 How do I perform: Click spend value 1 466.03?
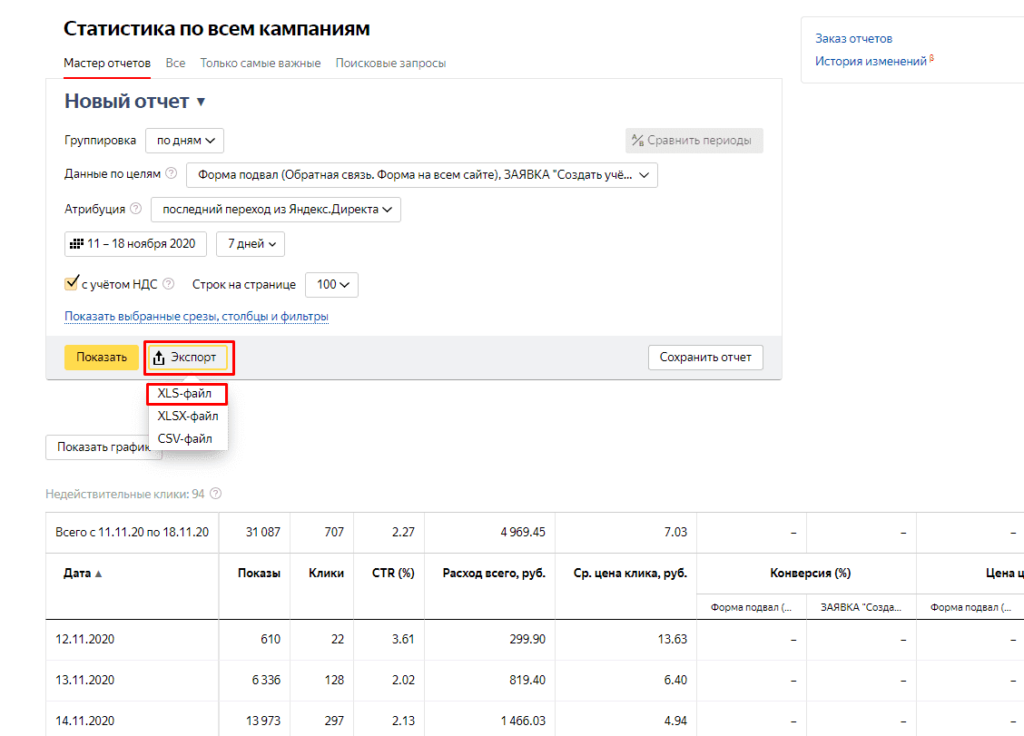tap(523, 721)
